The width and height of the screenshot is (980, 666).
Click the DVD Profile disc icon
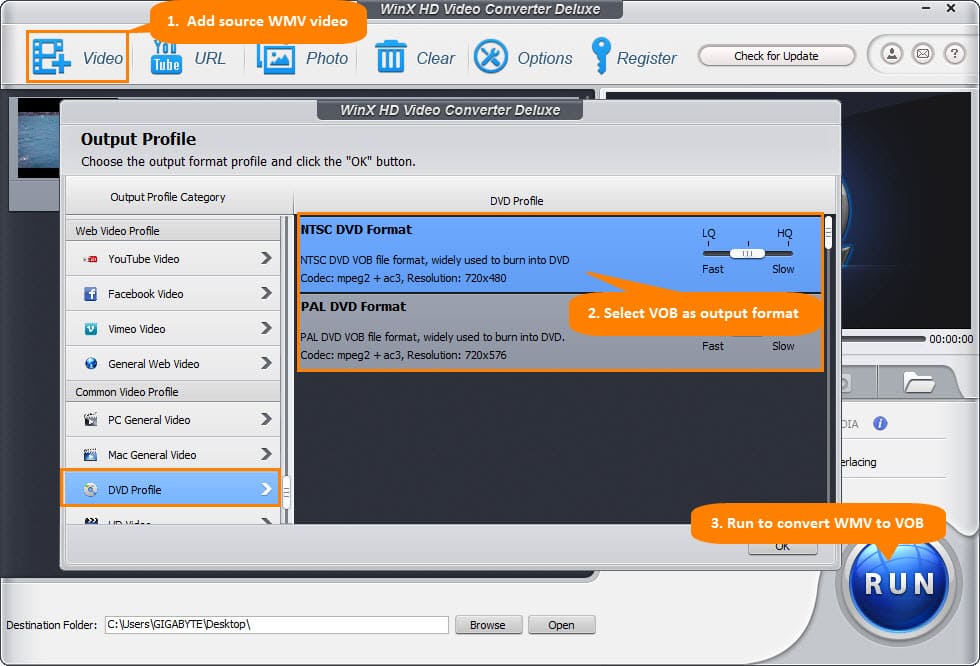click(91, 489)
